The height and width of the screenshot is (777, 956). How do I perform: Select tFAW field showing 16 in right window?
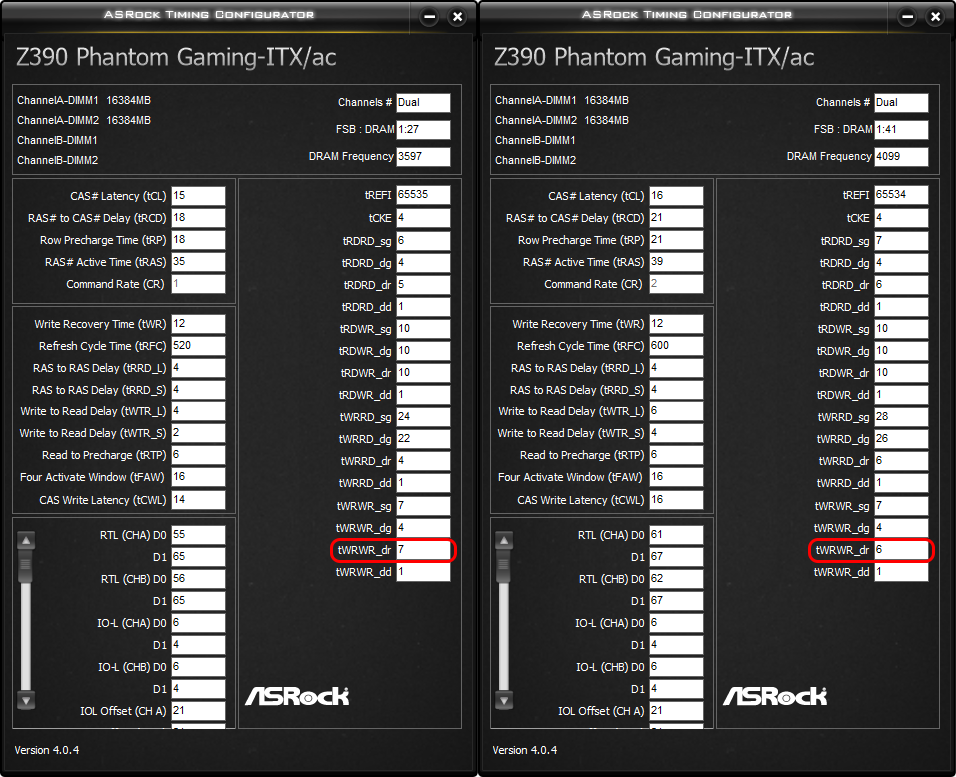pos(676,477)
